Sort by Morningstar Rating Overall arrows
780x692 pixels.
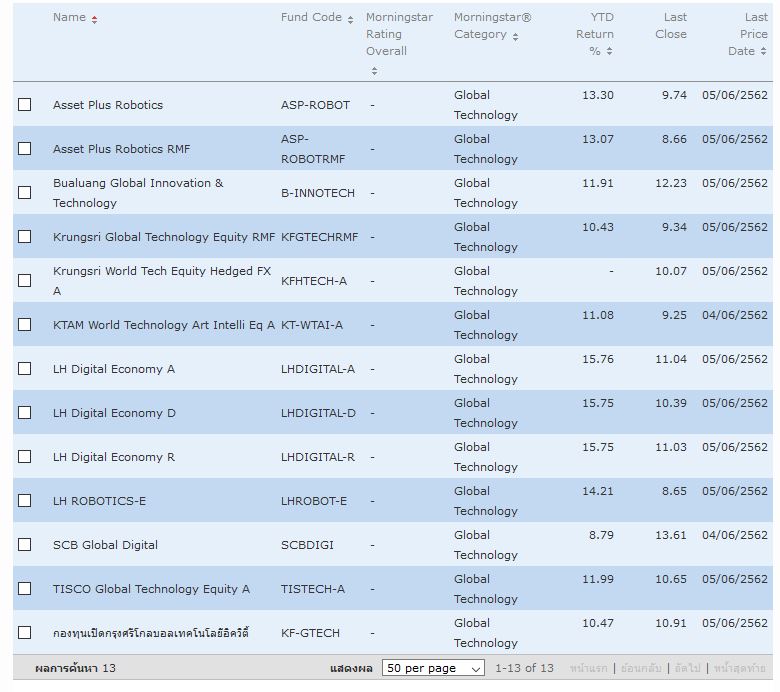[x=374, y=70]
